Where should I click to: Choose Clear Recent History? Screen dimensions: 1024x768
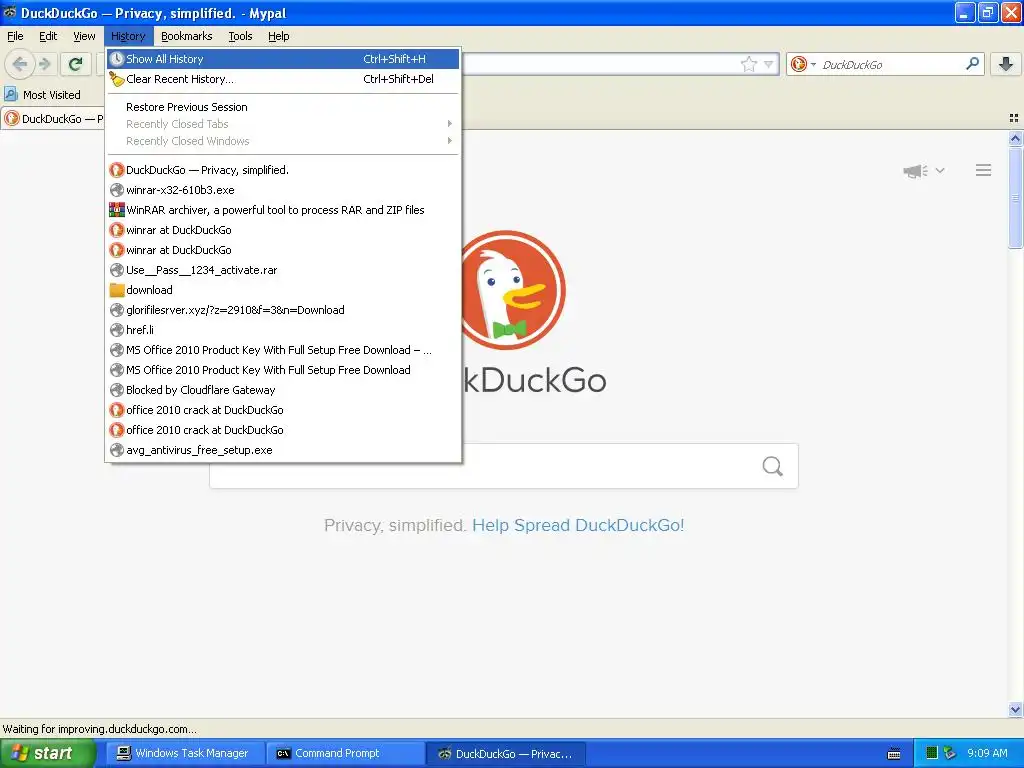[x=283, y=79]
